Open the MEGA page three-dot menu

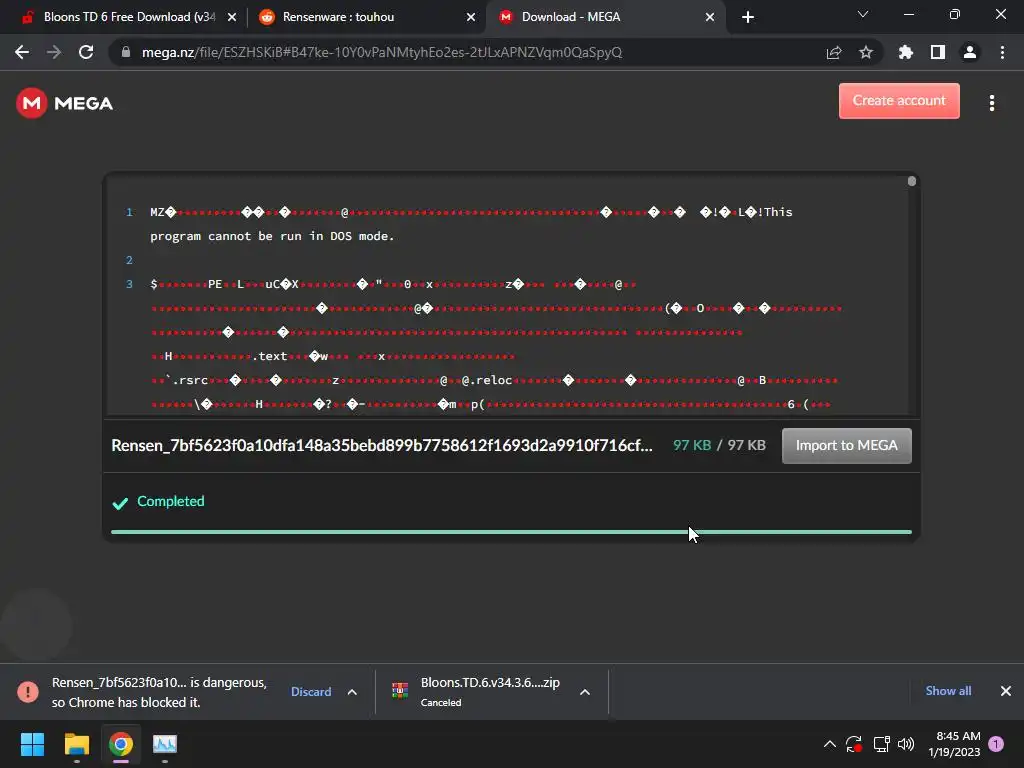(x=991, y=103)
